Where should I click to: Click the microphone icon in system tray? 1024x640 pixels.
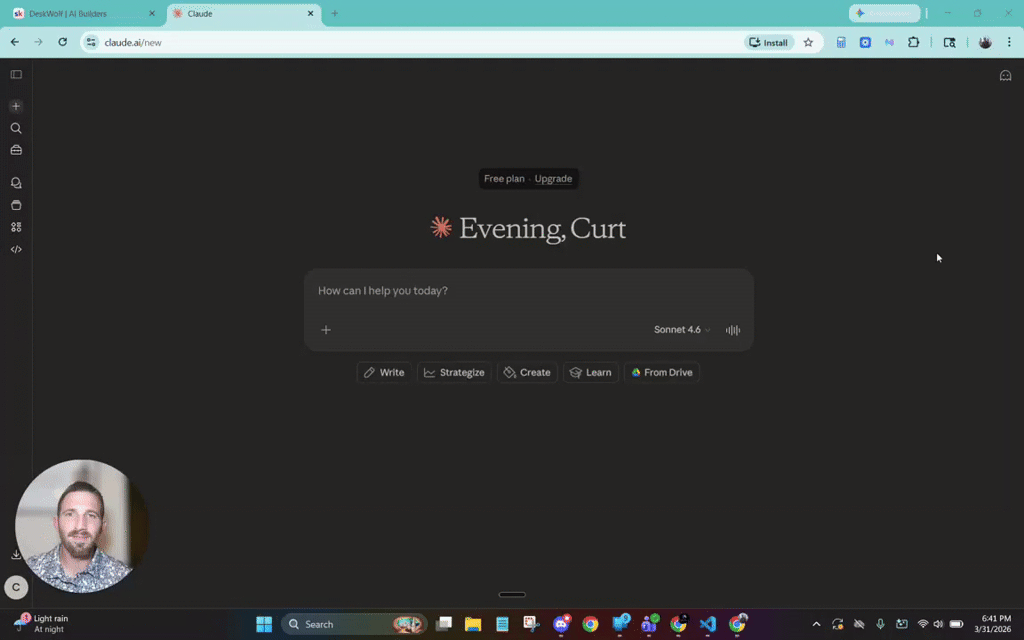[x=880, y=624]
